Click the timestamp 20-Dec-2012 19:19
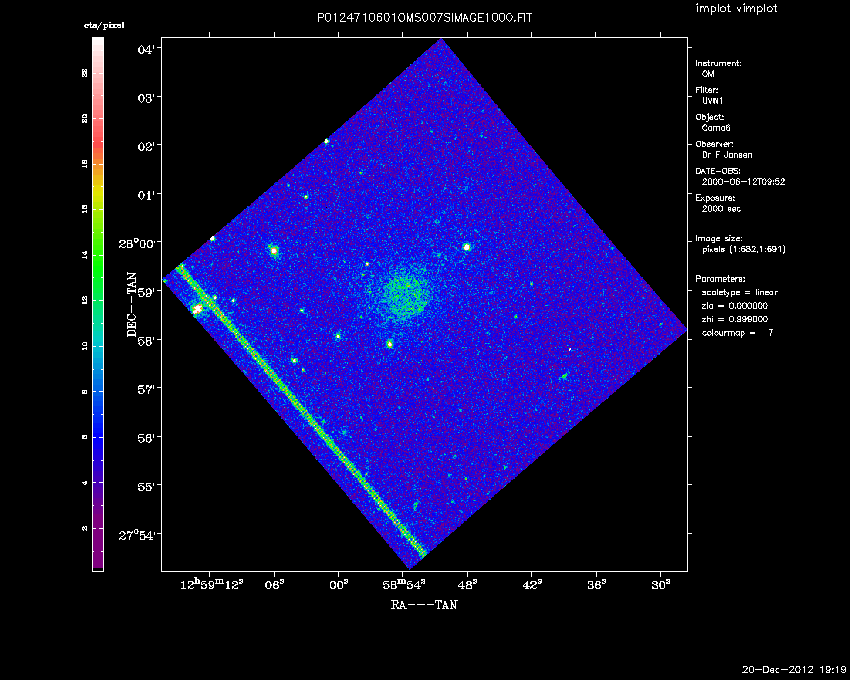 click(x=794, y=670)
